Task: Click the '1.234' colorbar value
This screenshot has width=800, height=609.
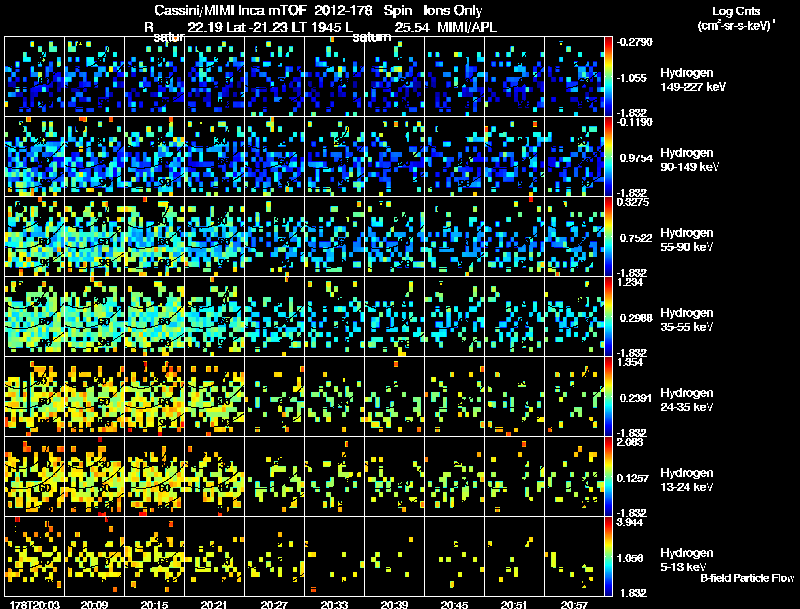Action: coord(630,282)
